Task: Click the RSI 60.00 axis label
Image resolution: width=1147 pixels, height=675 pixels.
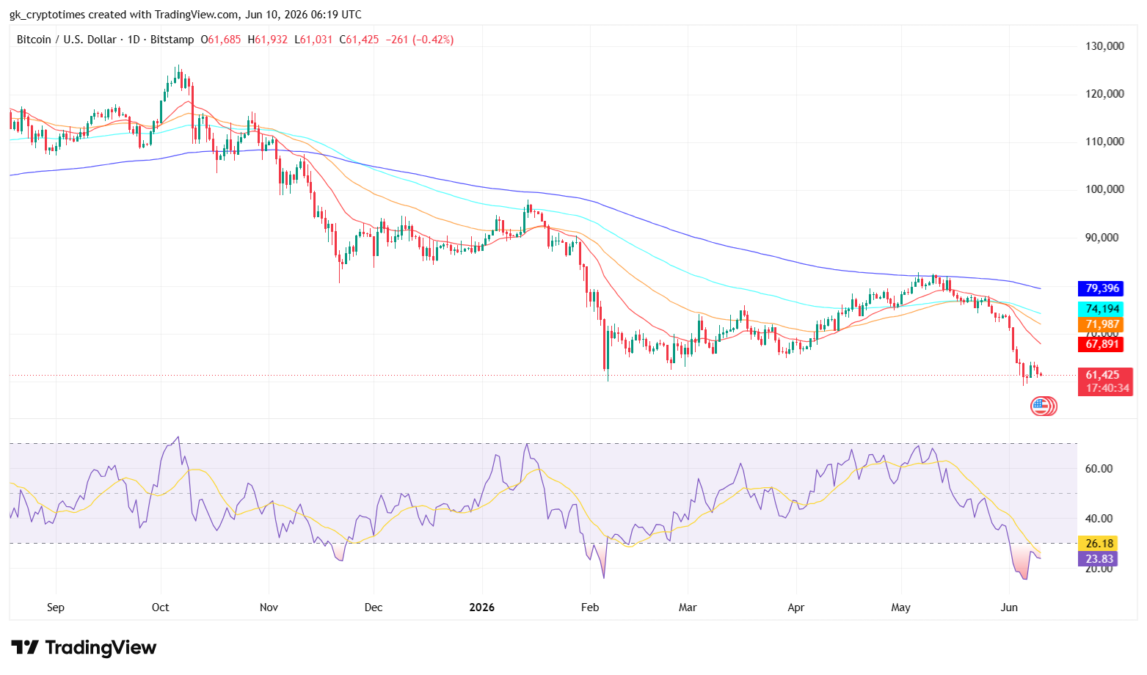Action: 1099,469
